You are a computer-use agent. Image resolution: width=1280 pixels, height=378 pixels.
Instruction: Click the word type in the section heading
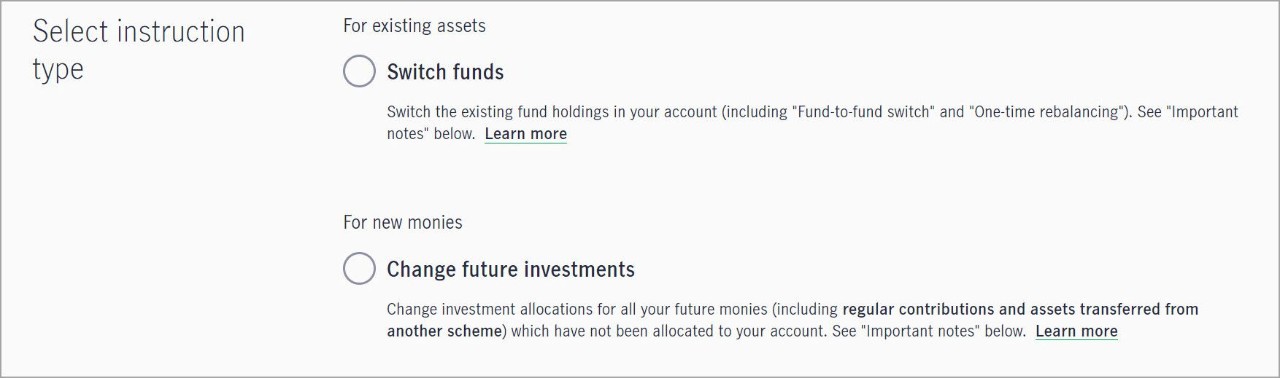[58, 70]
